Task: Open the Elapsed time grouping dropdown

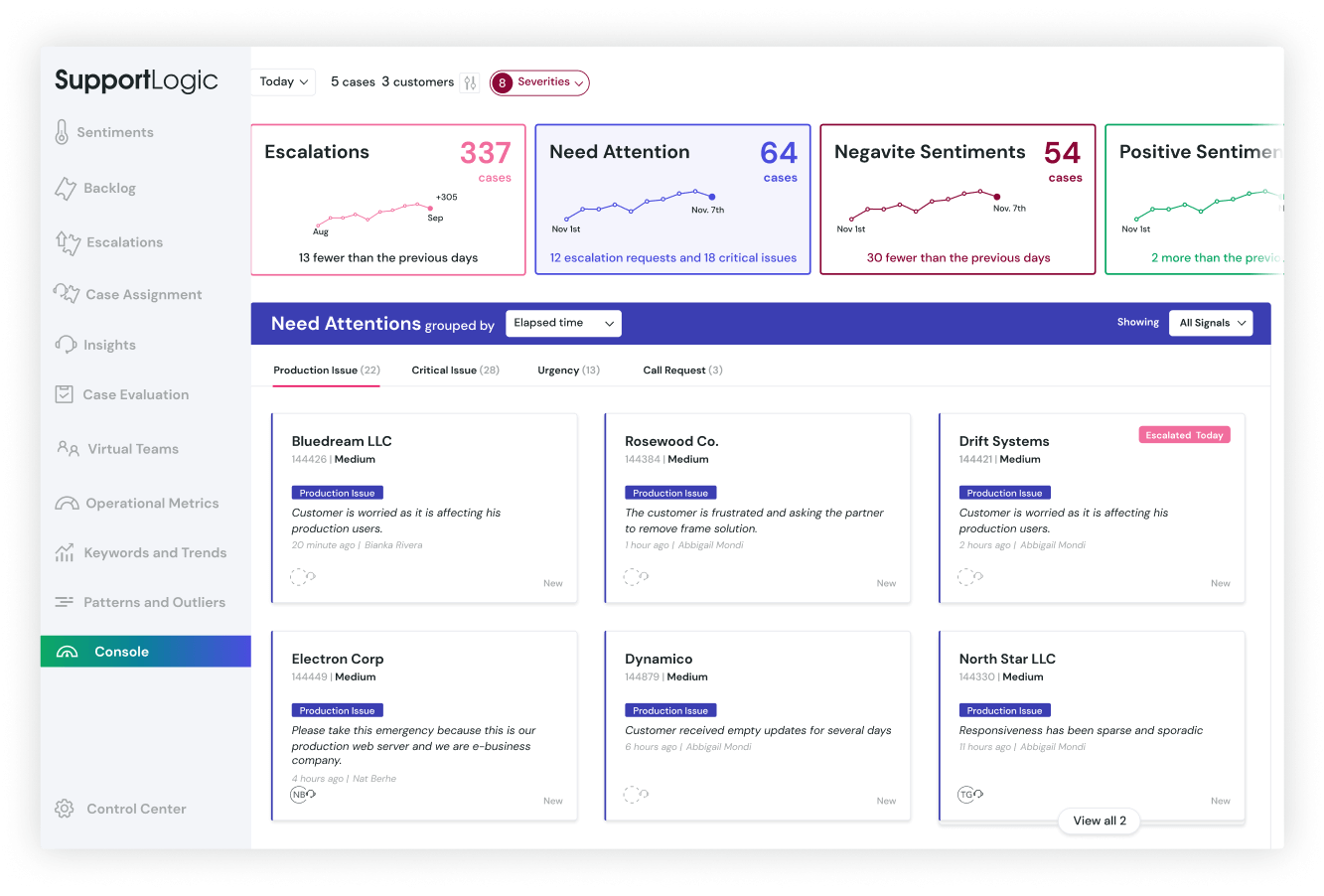Action: pyautogui.click(x=563, y=323)
